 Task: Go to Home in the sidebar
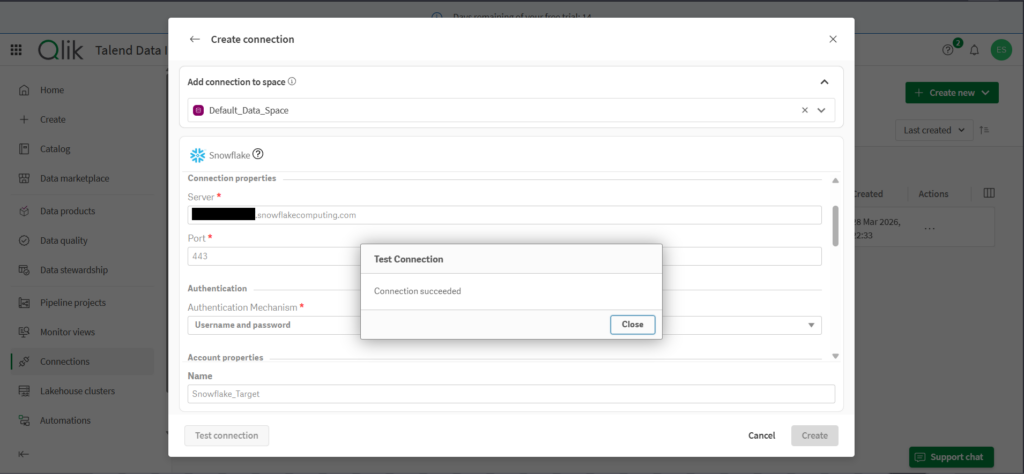pos(52,90)
